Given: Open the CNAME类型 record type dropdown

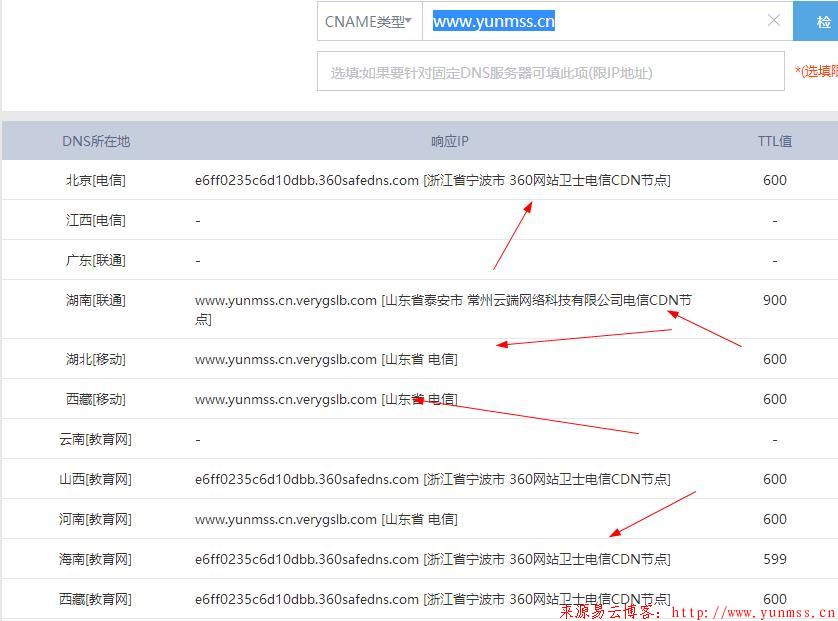Looking at the screenshot, I should coord(369,21).
